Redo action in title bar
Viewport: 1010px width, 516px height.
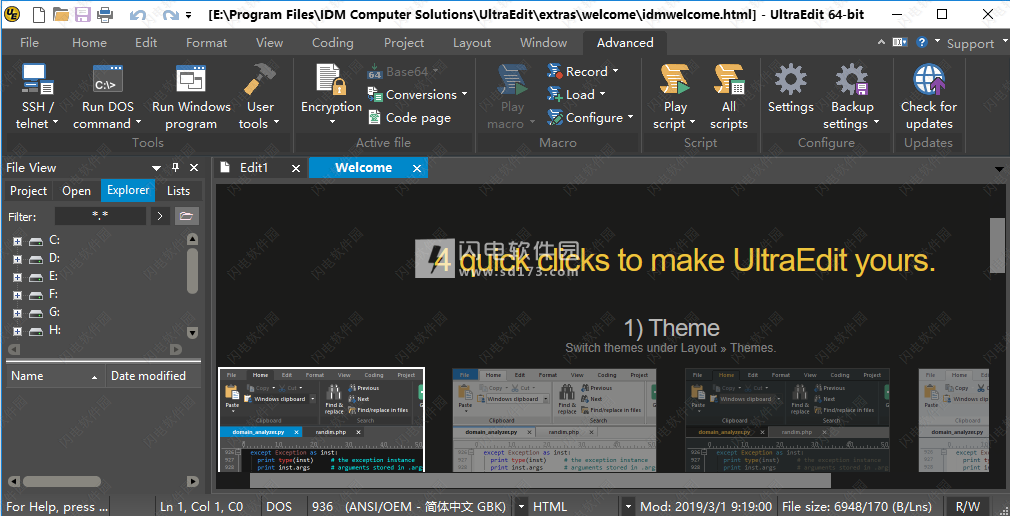tap(170, 15)
